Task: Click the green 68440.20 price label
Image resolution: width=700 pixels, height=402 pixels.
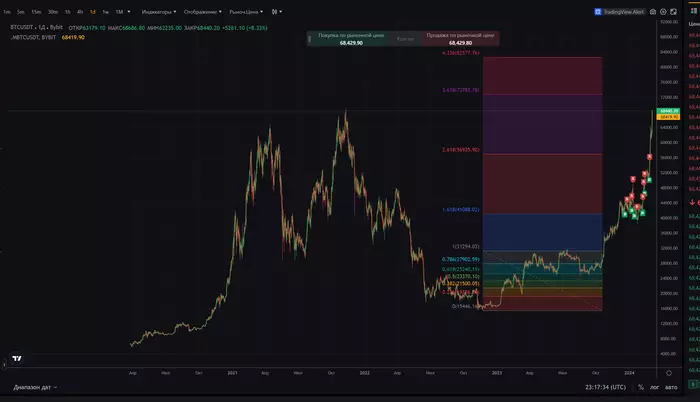Action: 669,111
